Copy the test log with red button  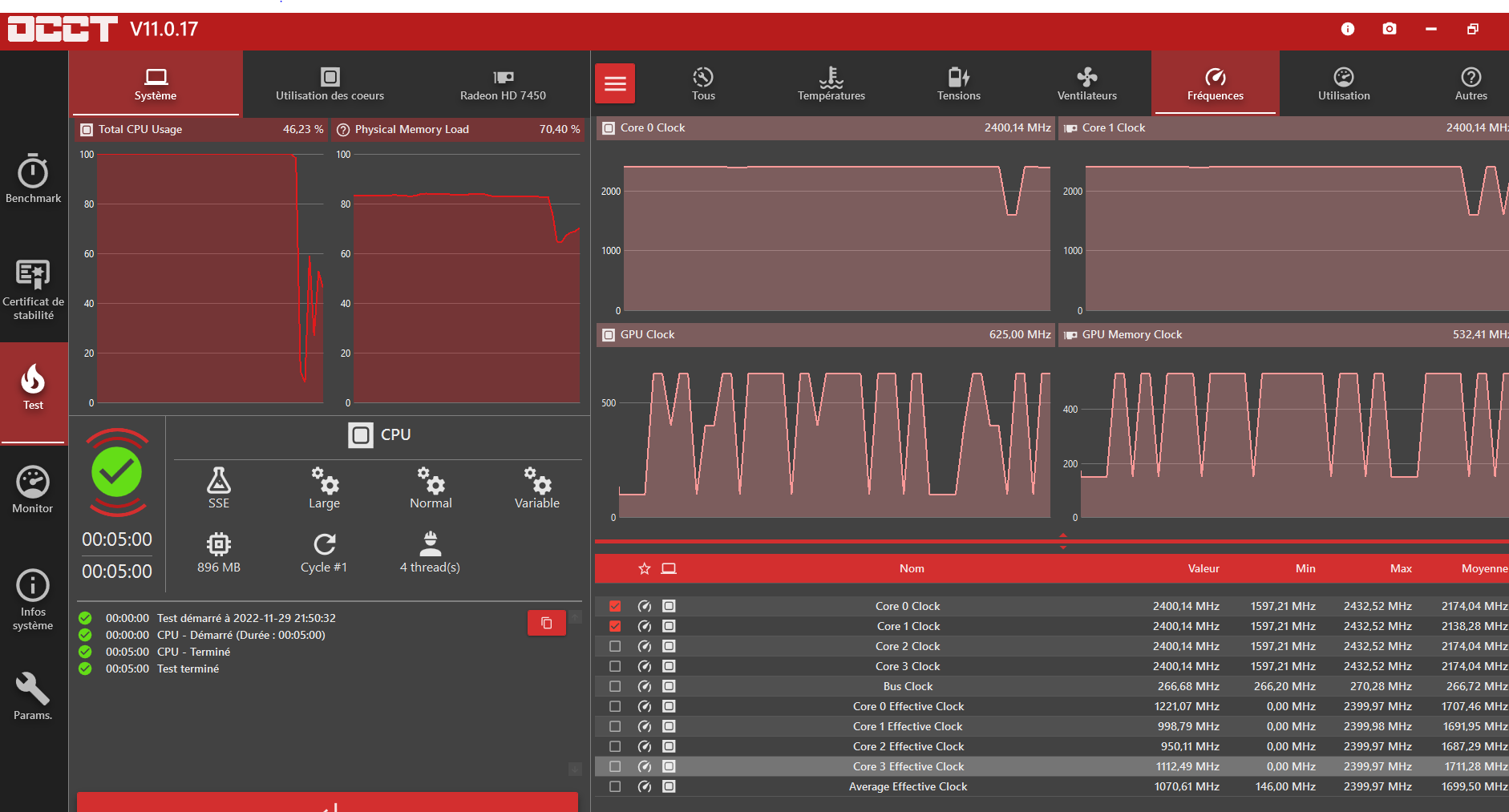point(547,623)
